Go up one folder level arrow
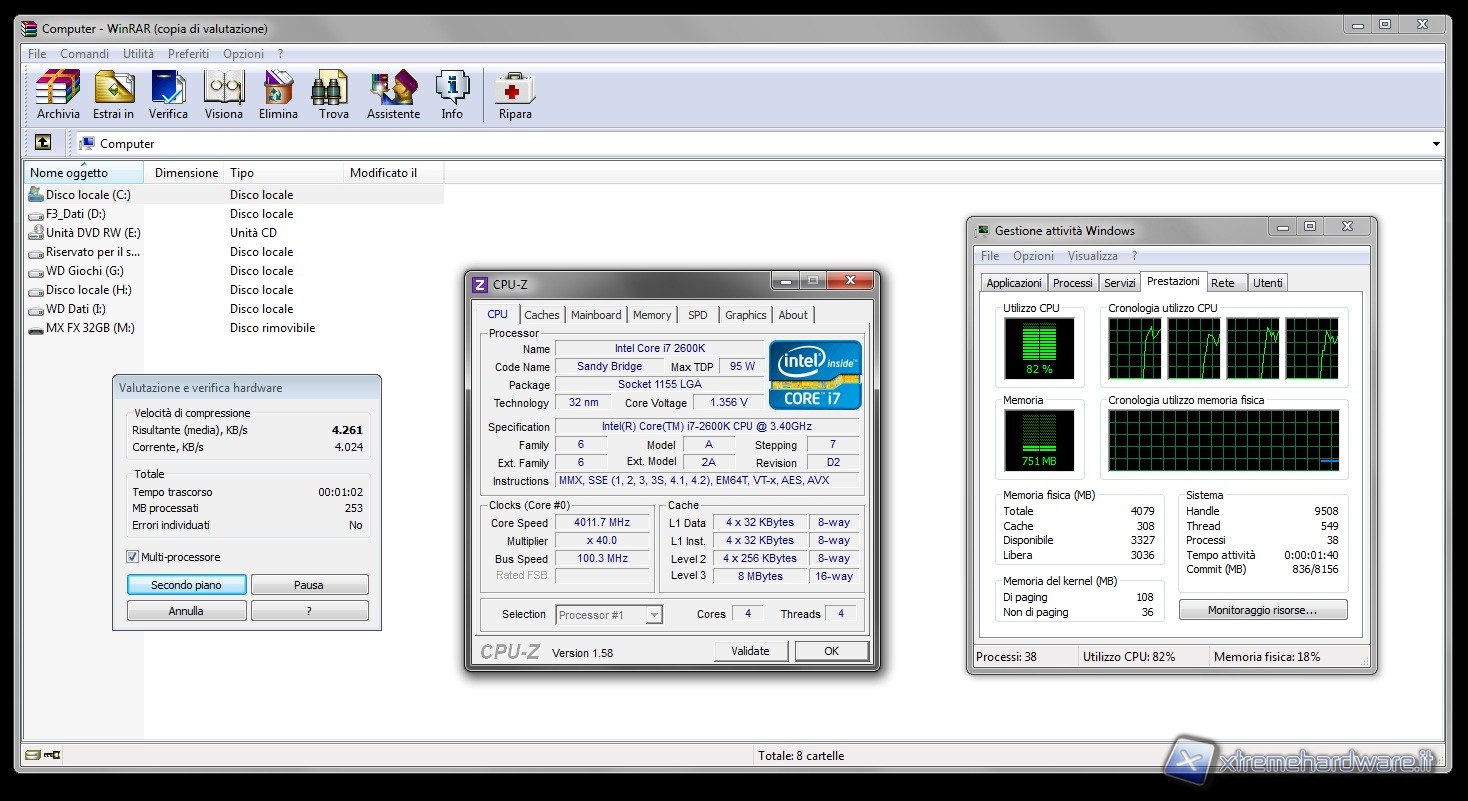This screenshot has width=1468, height=801. point(43,143)
